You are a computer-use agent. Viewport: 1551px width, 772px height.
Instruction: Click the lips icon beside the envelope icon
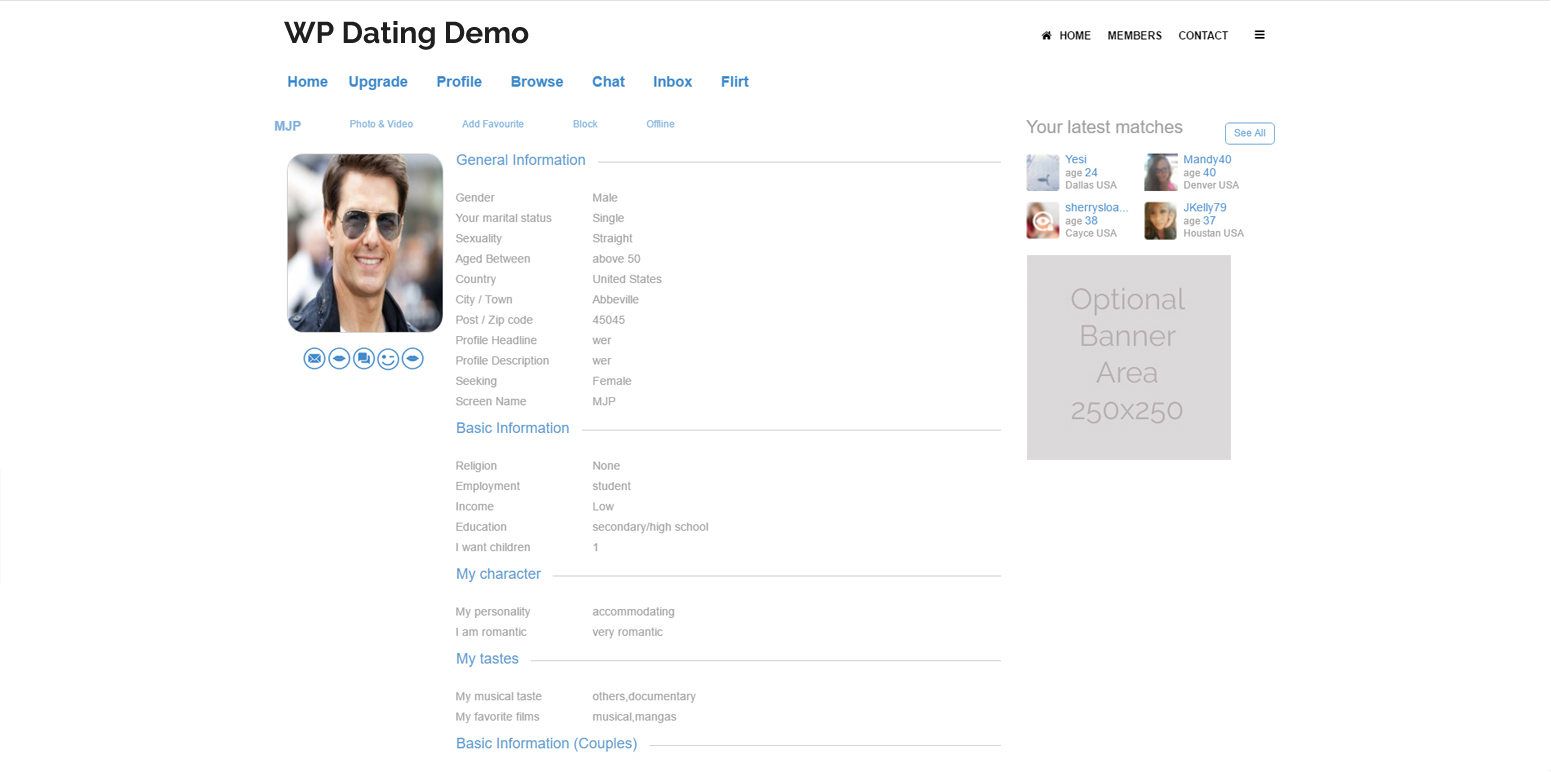coord(339,358)
